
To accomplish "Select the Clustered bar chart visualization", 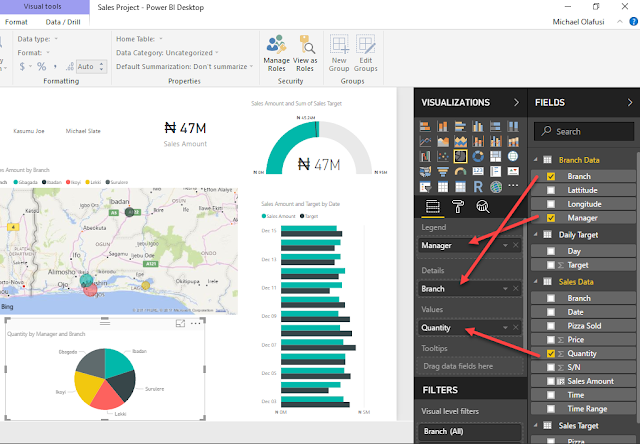I will pyautogui.click(x=460, y=127).
